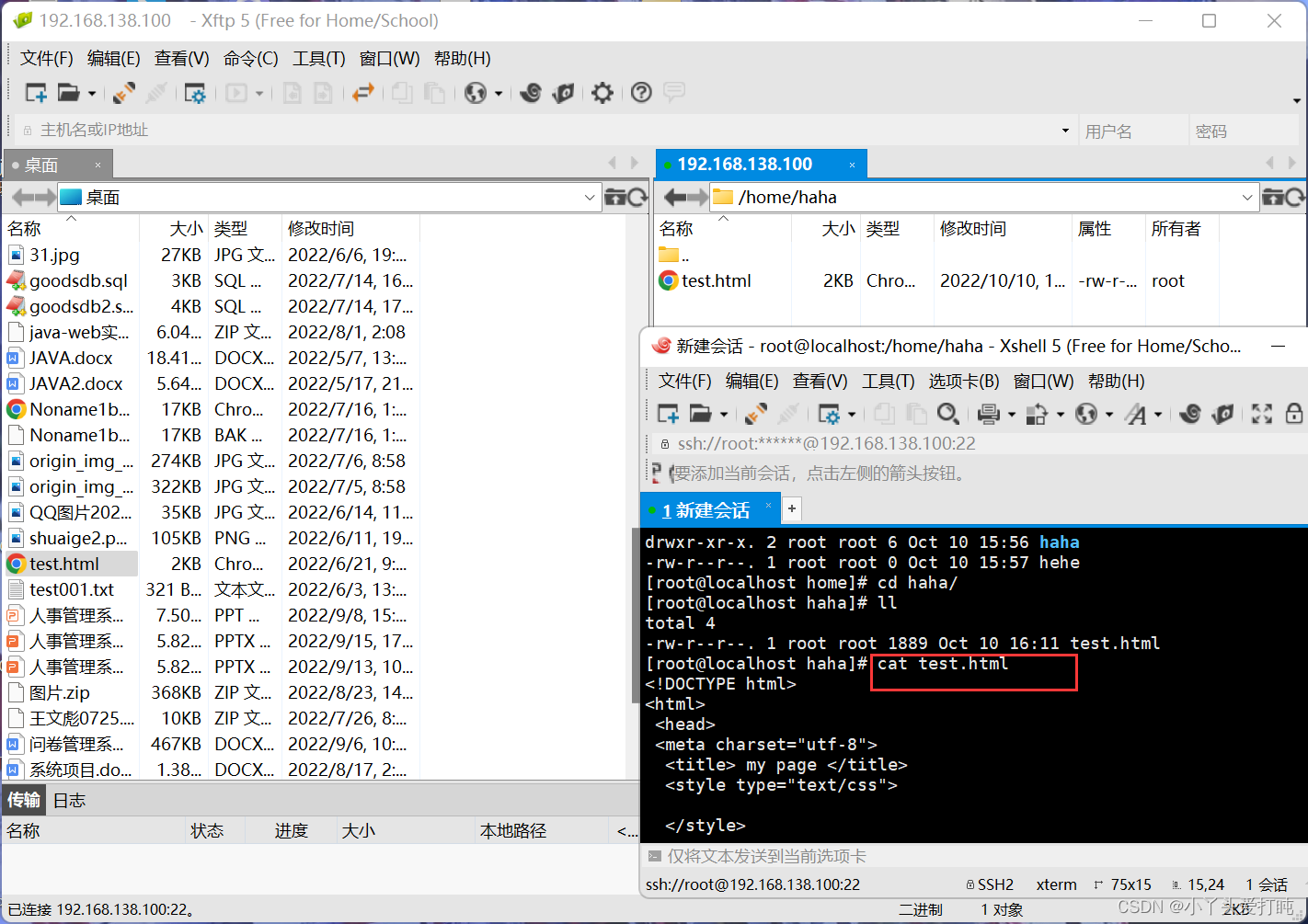
Task: Launch Xshell via swirl icon in Xftp toolbar
Action: [531, 93]
